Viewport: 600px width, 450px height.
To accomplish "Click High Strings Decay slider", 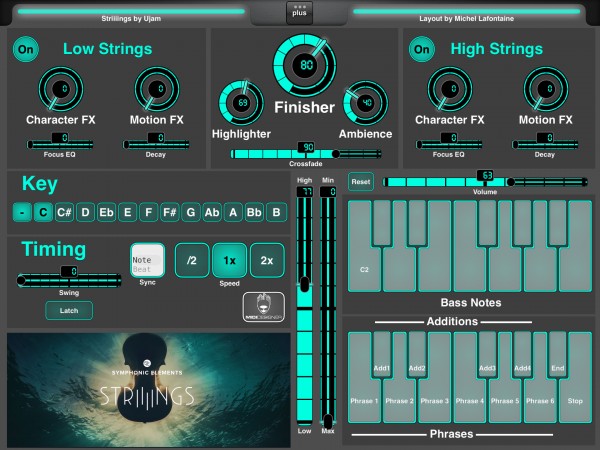I will coord(545,145).
